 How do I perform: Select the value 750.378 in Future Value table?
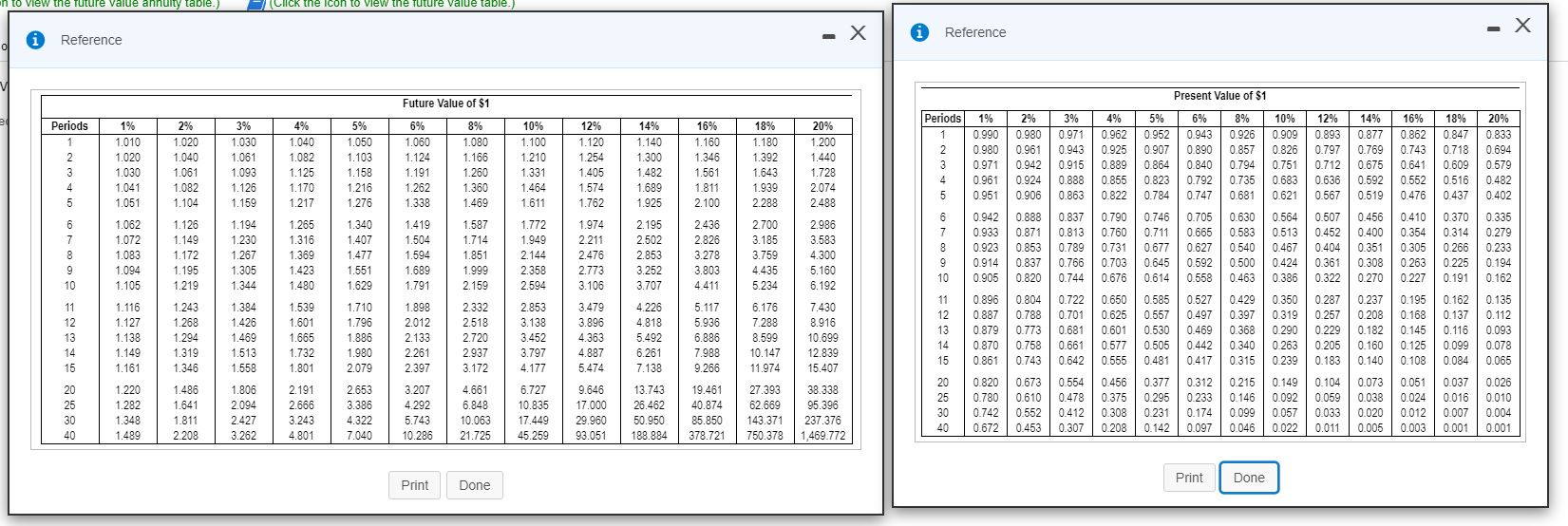[x=765, y=436]
